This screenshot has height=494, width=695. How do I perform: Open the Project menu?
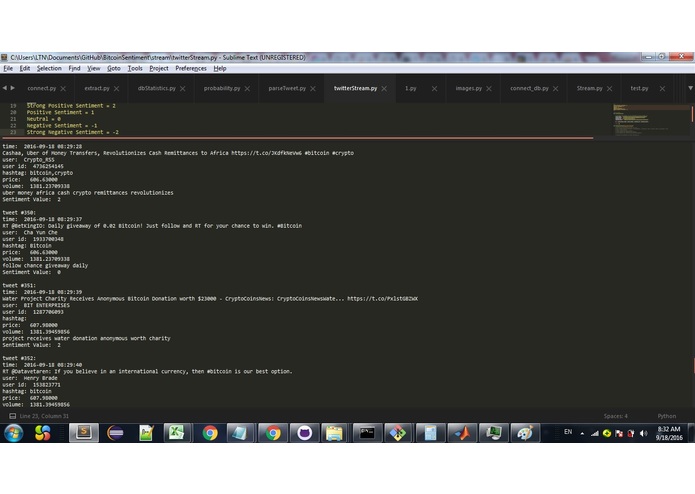[x=159, y=68]
